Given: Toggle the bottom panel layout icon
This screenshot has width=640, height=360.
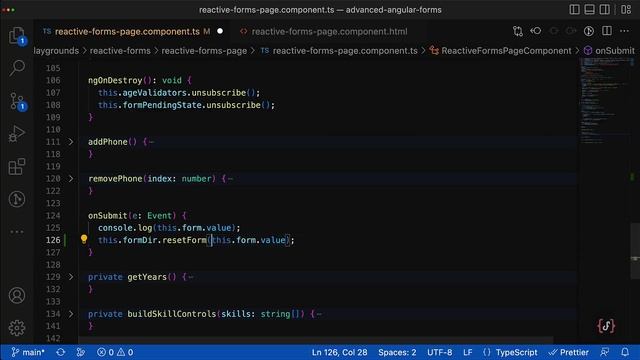Looking at the screenshot, I should (589, 9).
